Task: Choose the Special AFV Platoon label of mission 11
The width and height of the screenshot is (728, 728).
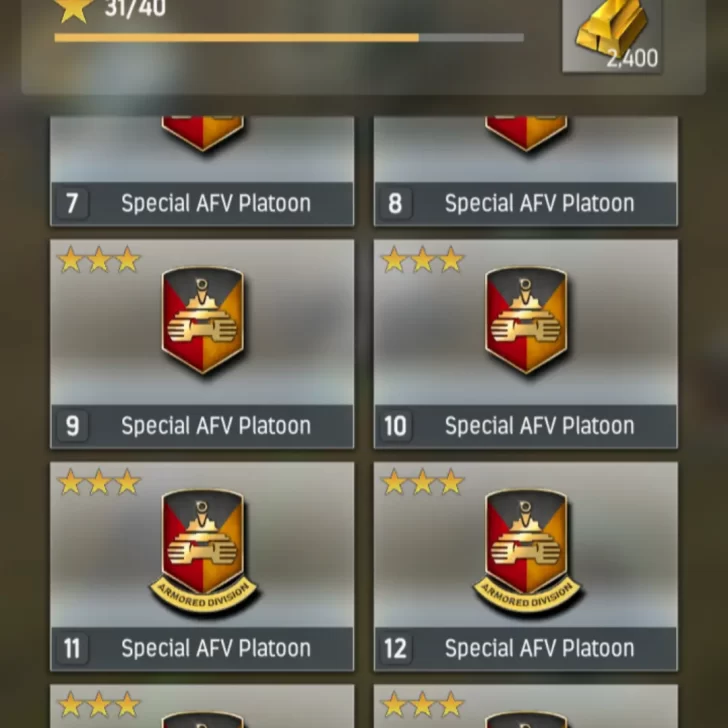Action: point(216,648)
